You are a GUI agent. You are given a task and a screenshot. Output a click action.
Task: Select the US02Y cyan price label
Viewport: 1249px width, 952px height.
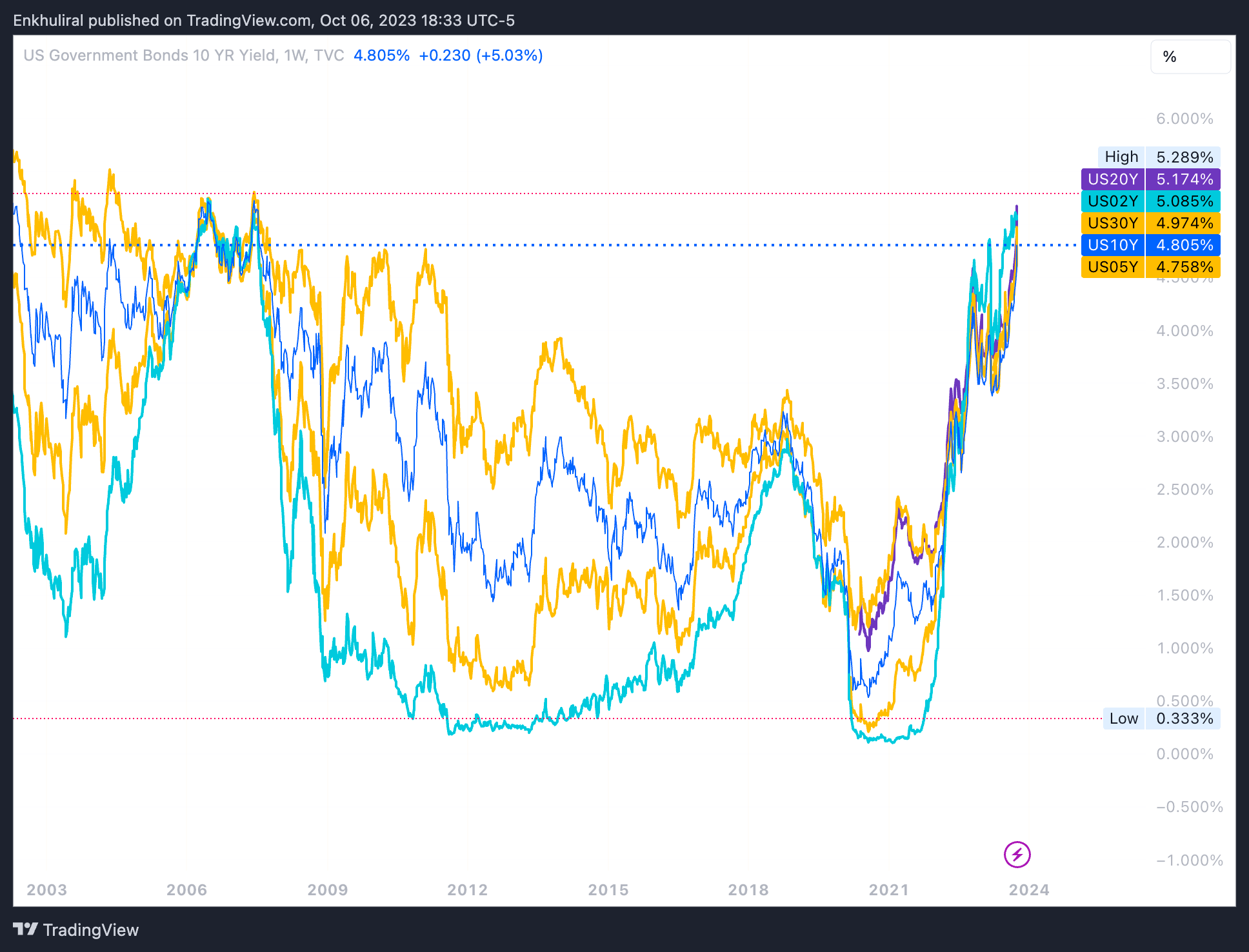1150,201
